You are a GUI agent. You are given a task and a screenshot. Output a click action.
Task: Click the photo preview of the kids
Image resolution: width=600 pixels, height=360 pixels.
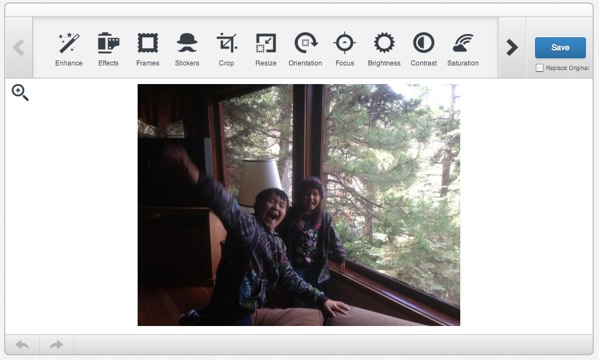(x=299, y=205)
